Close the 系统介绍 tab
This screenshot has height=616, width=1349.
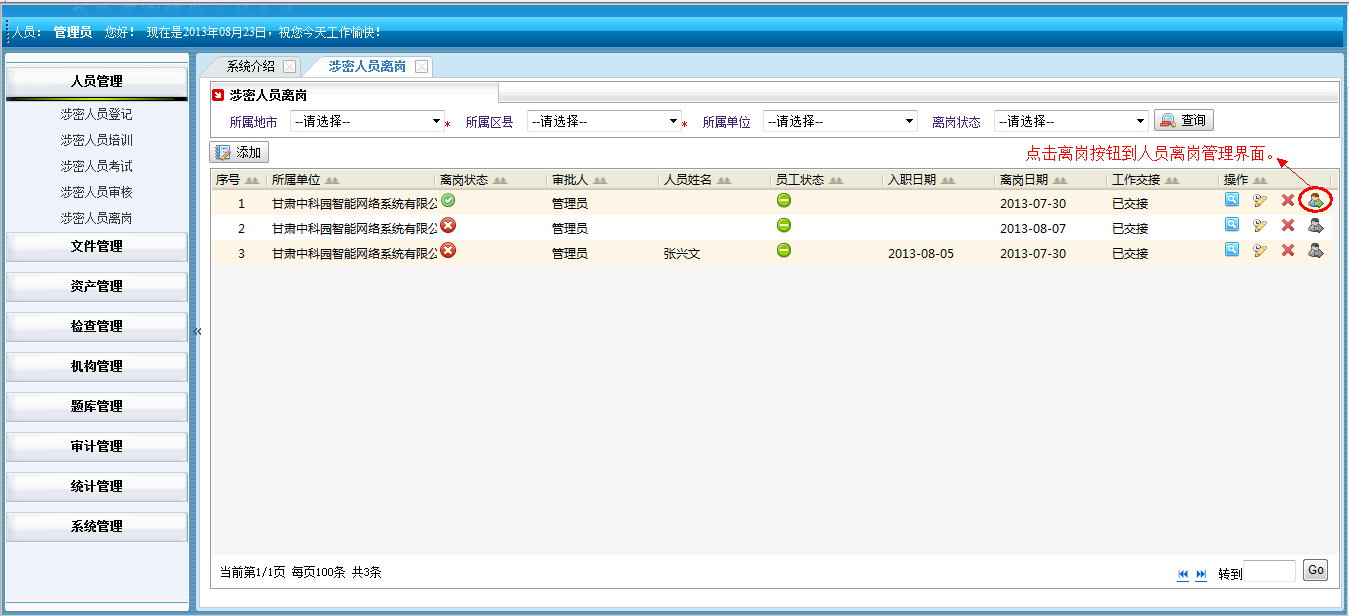coord(289,67)
